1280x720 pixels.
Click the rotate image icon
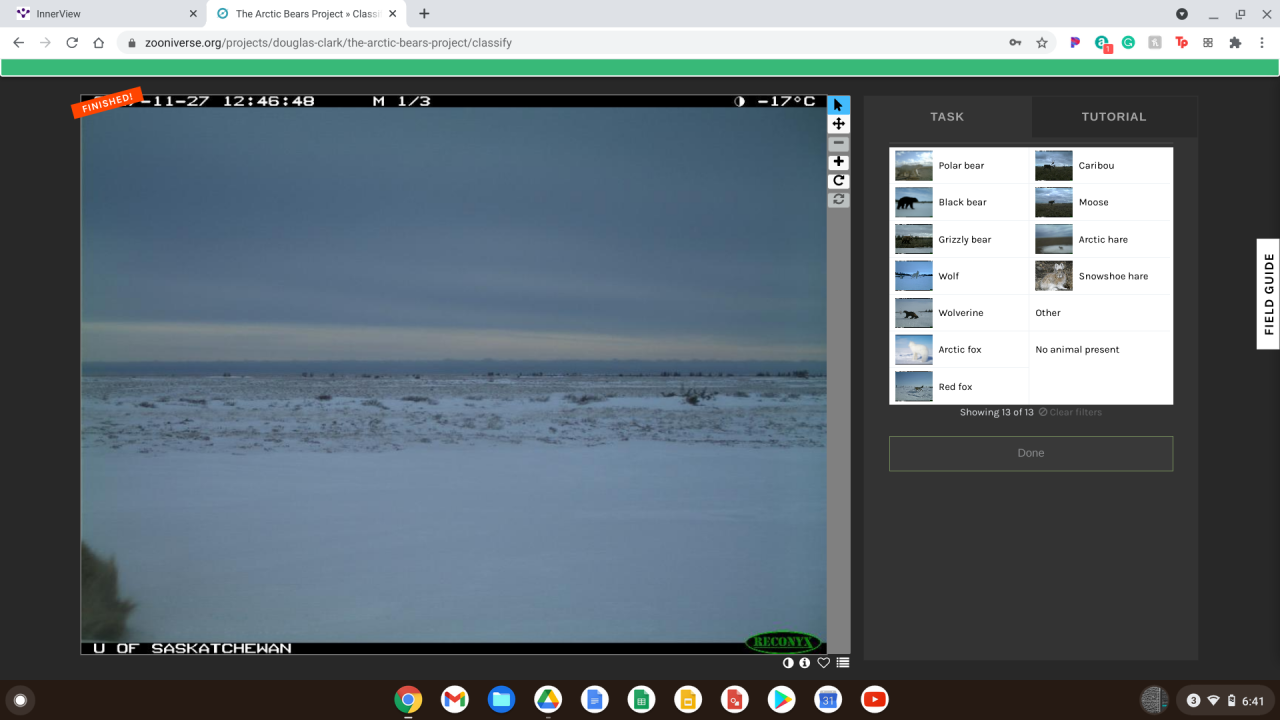click(x=838, y=181)
